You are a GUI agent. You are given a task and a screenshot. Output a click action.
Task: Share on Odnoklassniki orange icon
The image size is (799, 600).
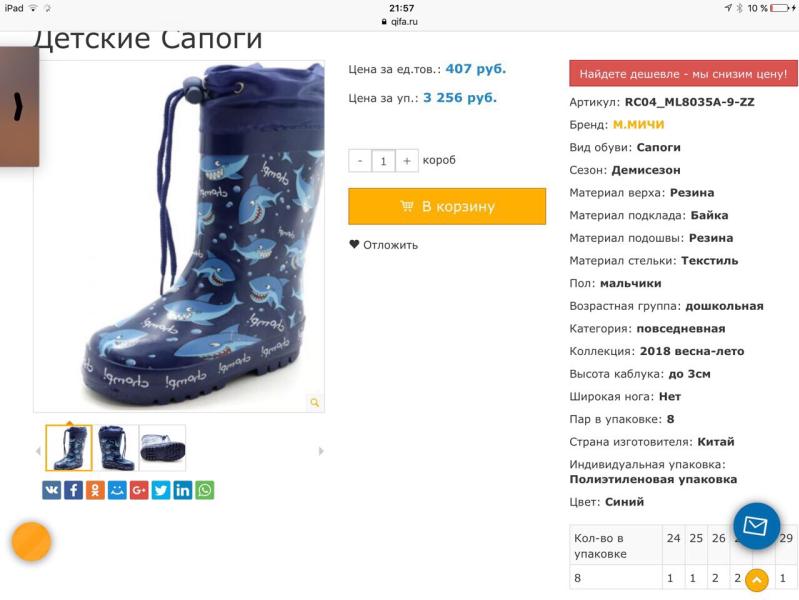[95, 490]
